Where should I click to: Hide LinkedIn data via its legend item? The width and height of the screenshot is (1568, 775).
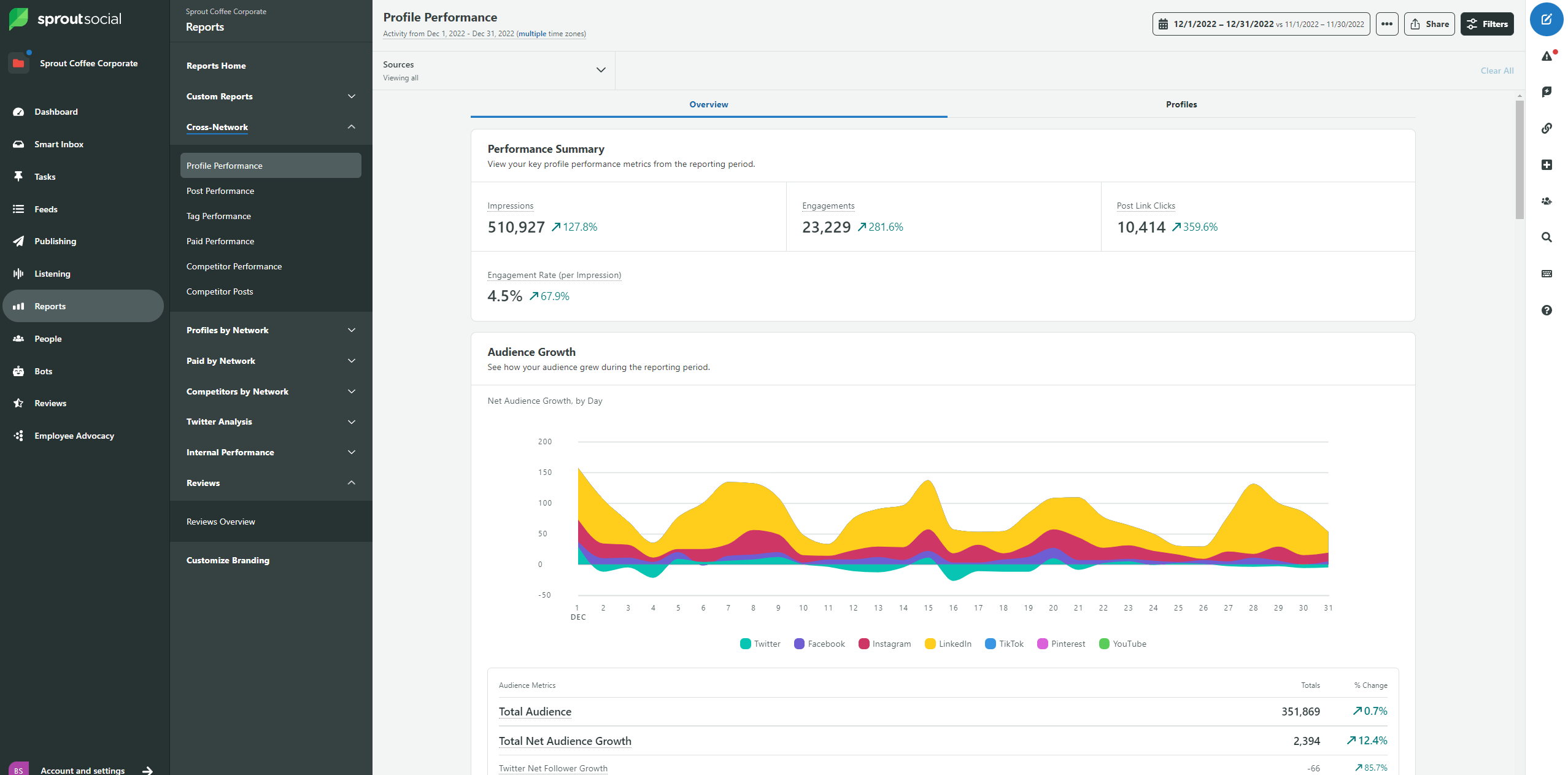point(948,644)
